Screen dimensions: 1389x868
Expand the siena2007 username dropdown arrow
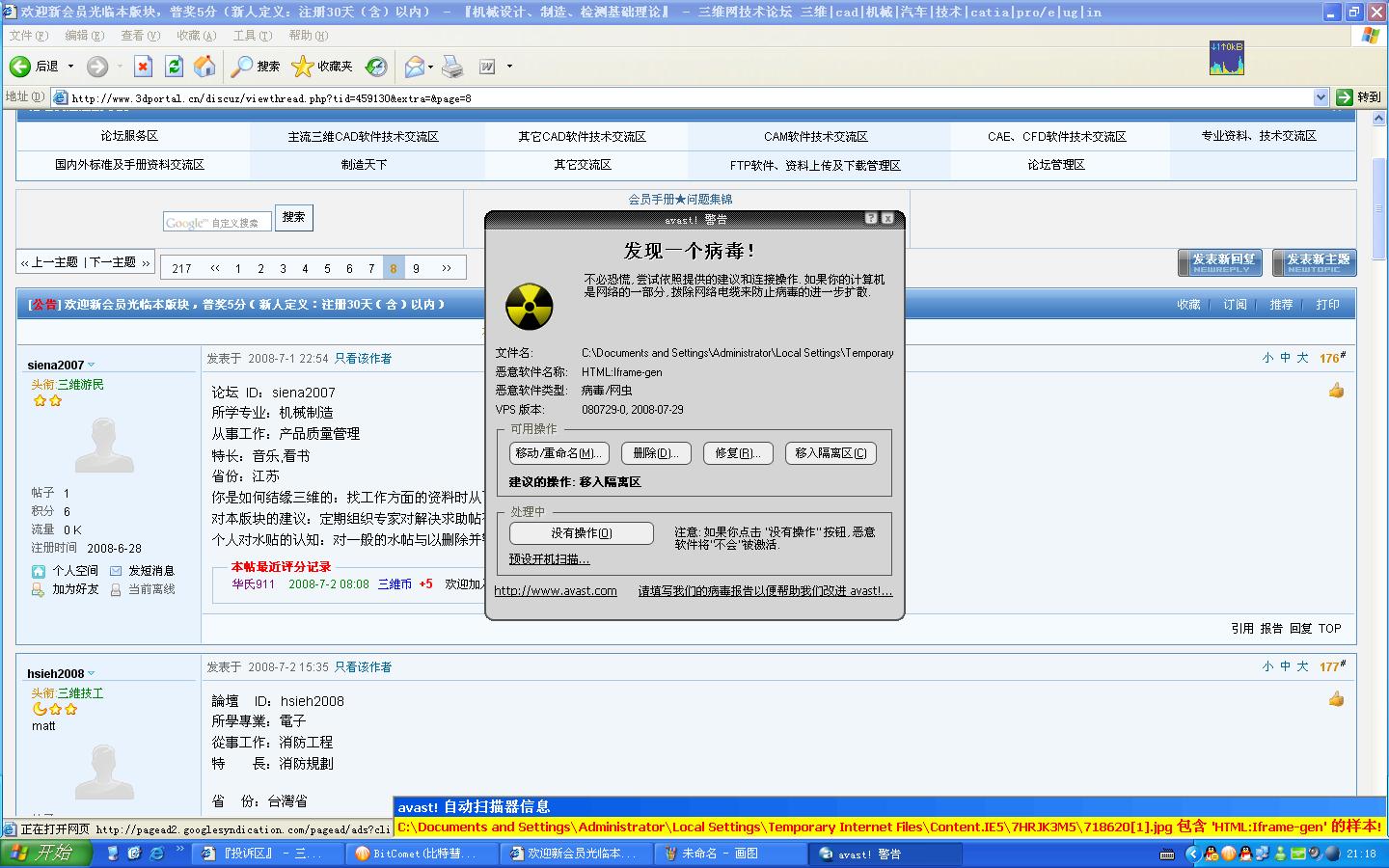(x=92, y=365)
